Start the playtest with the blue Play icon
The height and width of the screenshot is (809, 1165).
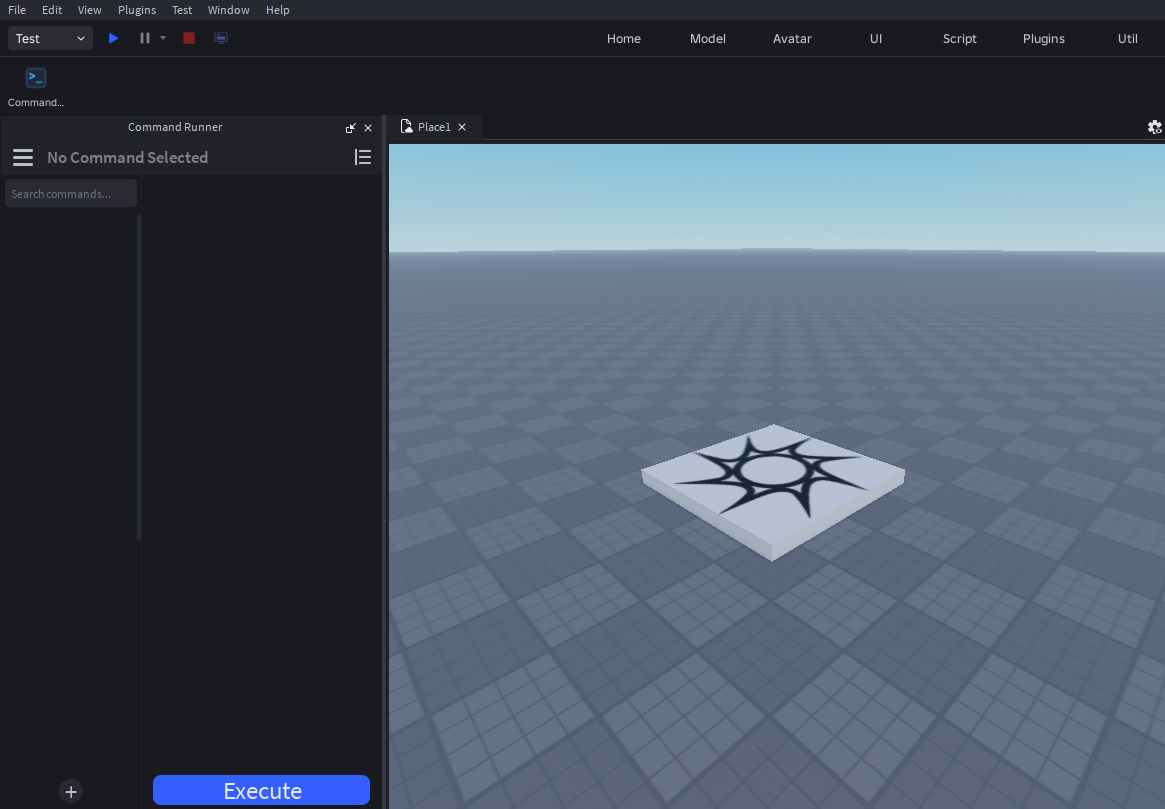(x=113, y=38)
